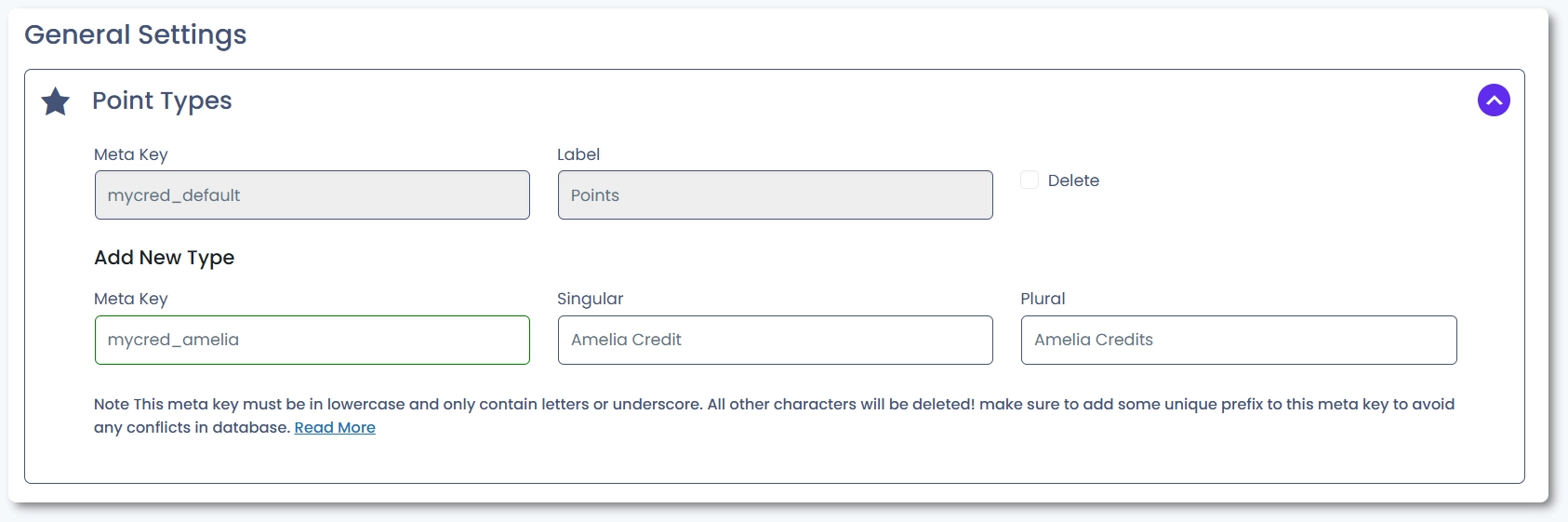Focus the mycred_amelia Meta Key input
The image size is (1568, 522).
point(312,340)
